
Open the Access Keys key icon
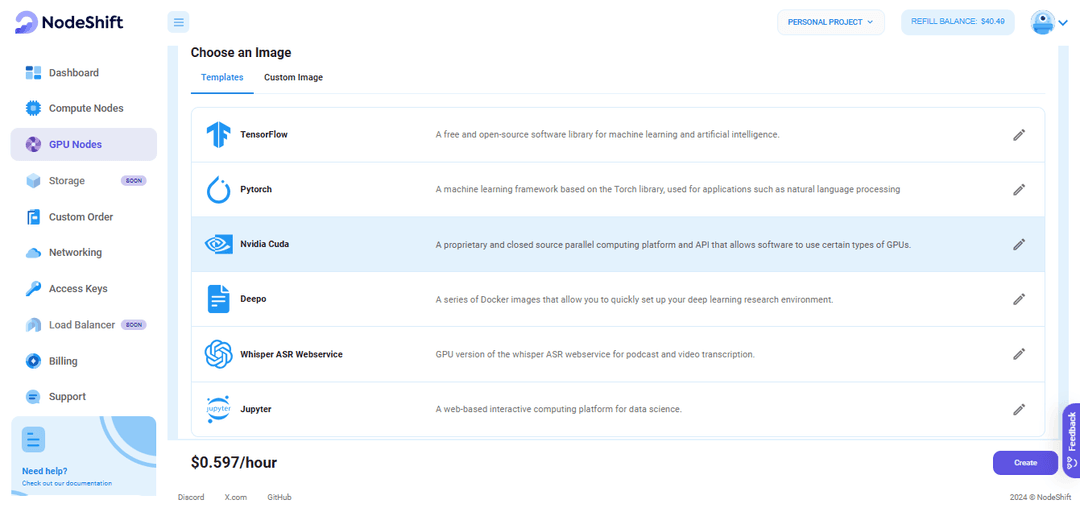(33, 289)
